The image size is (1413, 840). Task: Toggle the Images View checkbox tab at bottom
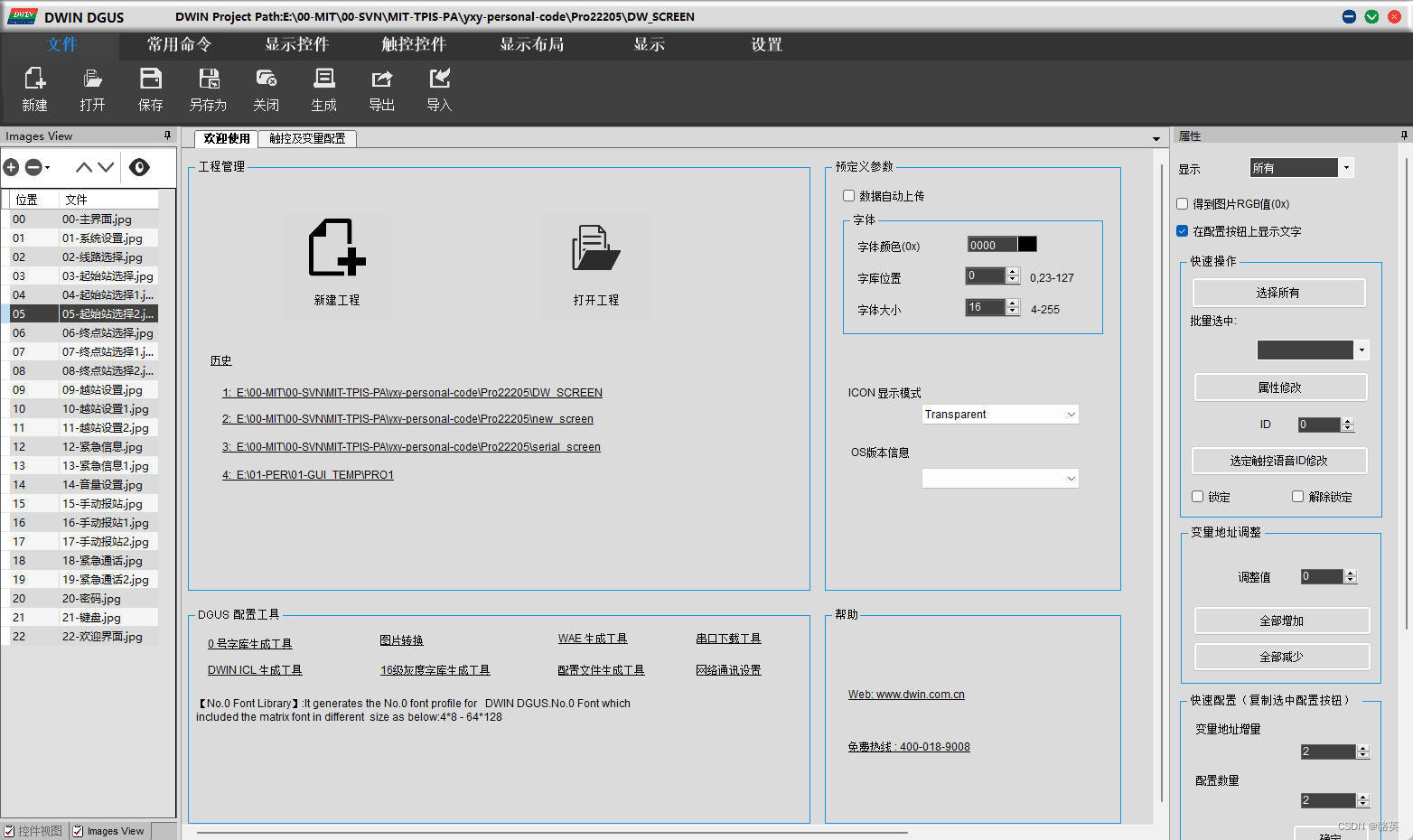pyautogui.click(x=108, y=831)
